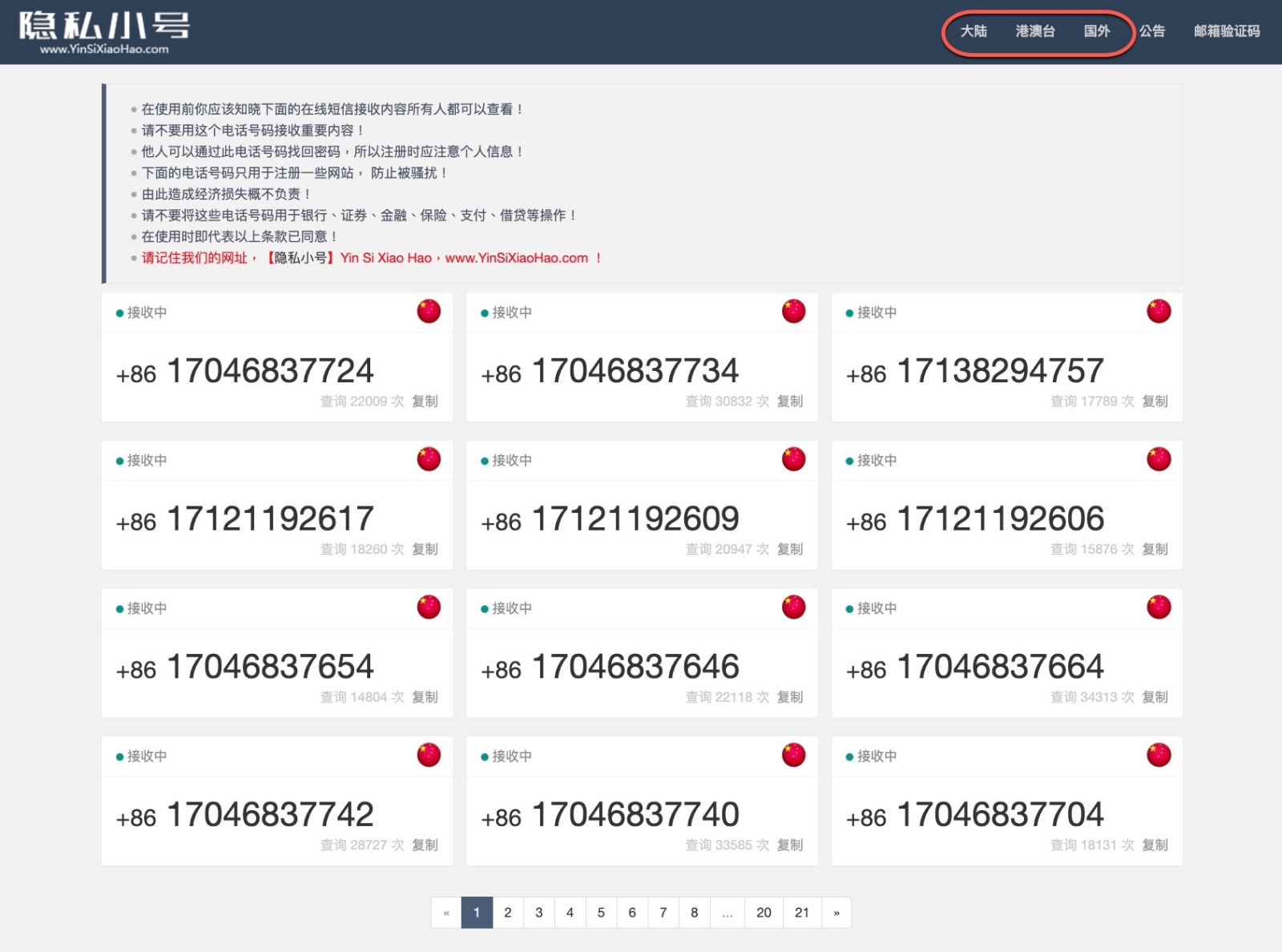
Task: Copy number 17046837740 with 复制
Action: click(790, 845)
